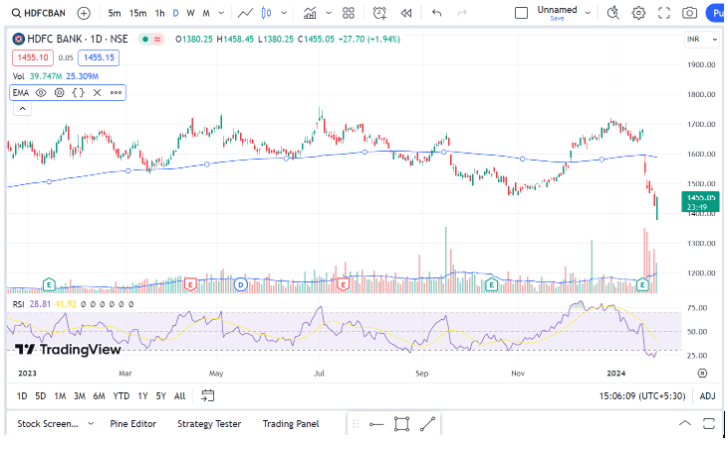Click the red approximate data mode icon
The height and width of the screenshot is (451, 728).
[158, 39]
